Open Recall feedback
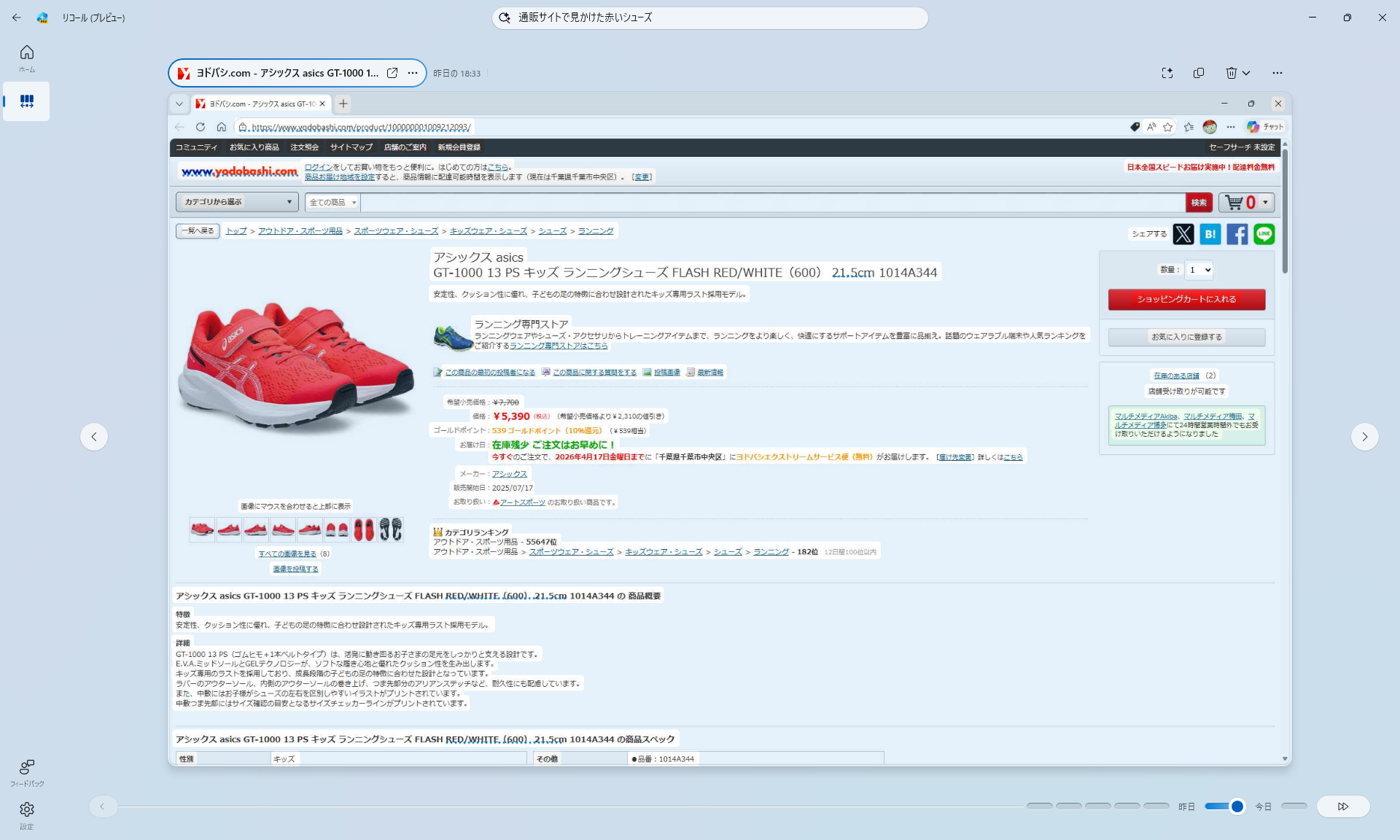The image size is (1400, 840). 26,769
